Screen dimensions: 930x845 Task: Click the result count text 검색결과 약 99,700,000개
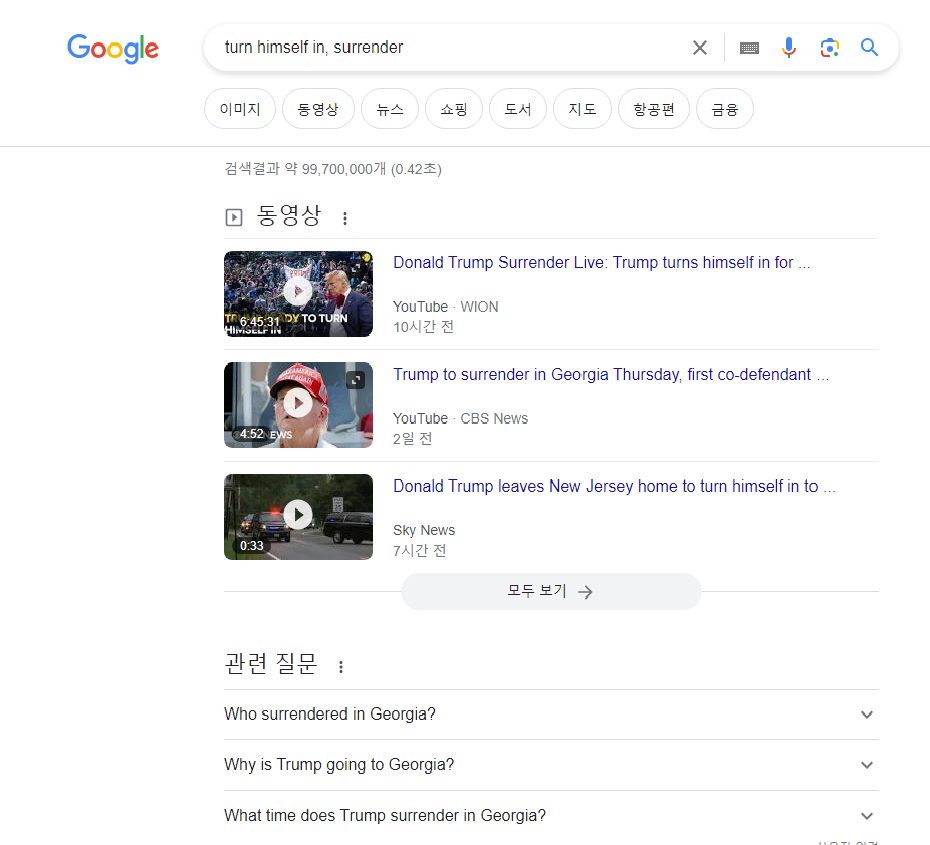333,169
